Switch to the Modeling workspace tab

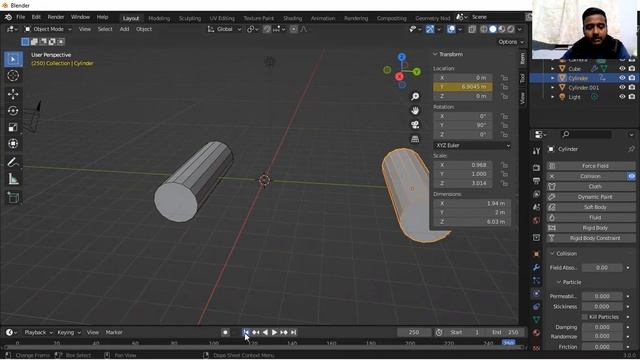pyautogui.click(x=159, y=18)
